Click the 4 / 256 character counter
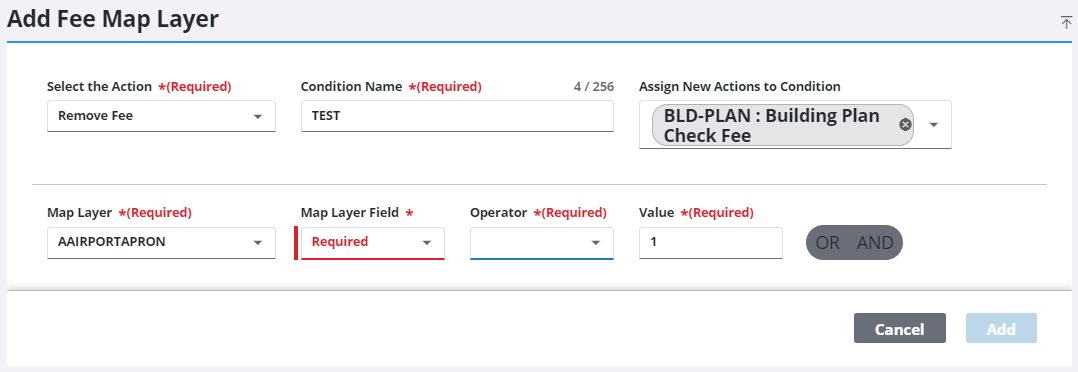Image resolution: width=1078 pixels, height=372 pixels. (x=593, y=87)
